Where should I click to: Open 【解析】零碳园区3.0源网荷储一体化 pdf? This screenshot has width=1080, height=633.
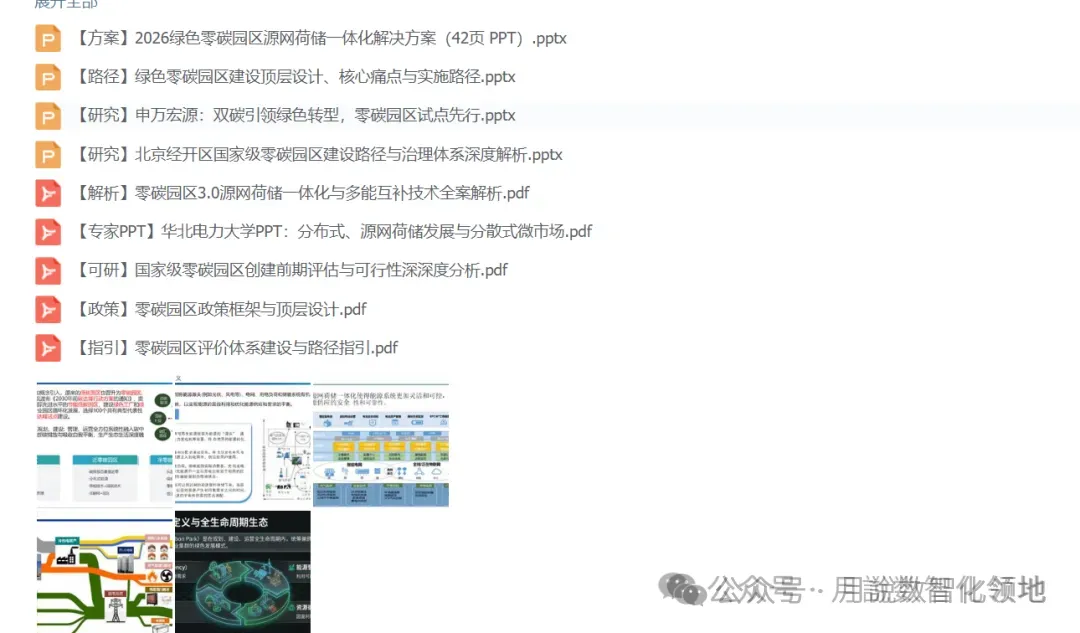tap(302, 193)
